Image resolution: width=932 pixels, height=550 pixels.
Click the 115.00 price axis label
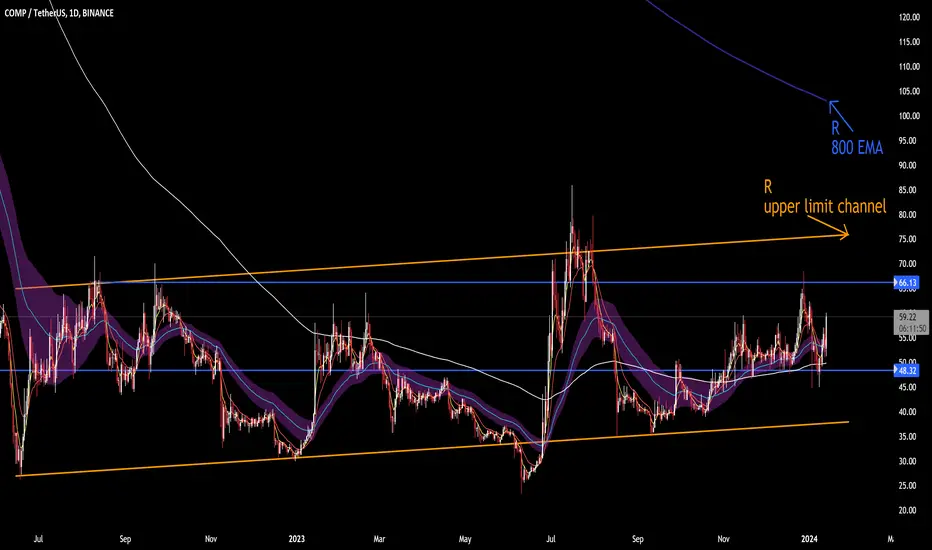(x=909, y=42)
